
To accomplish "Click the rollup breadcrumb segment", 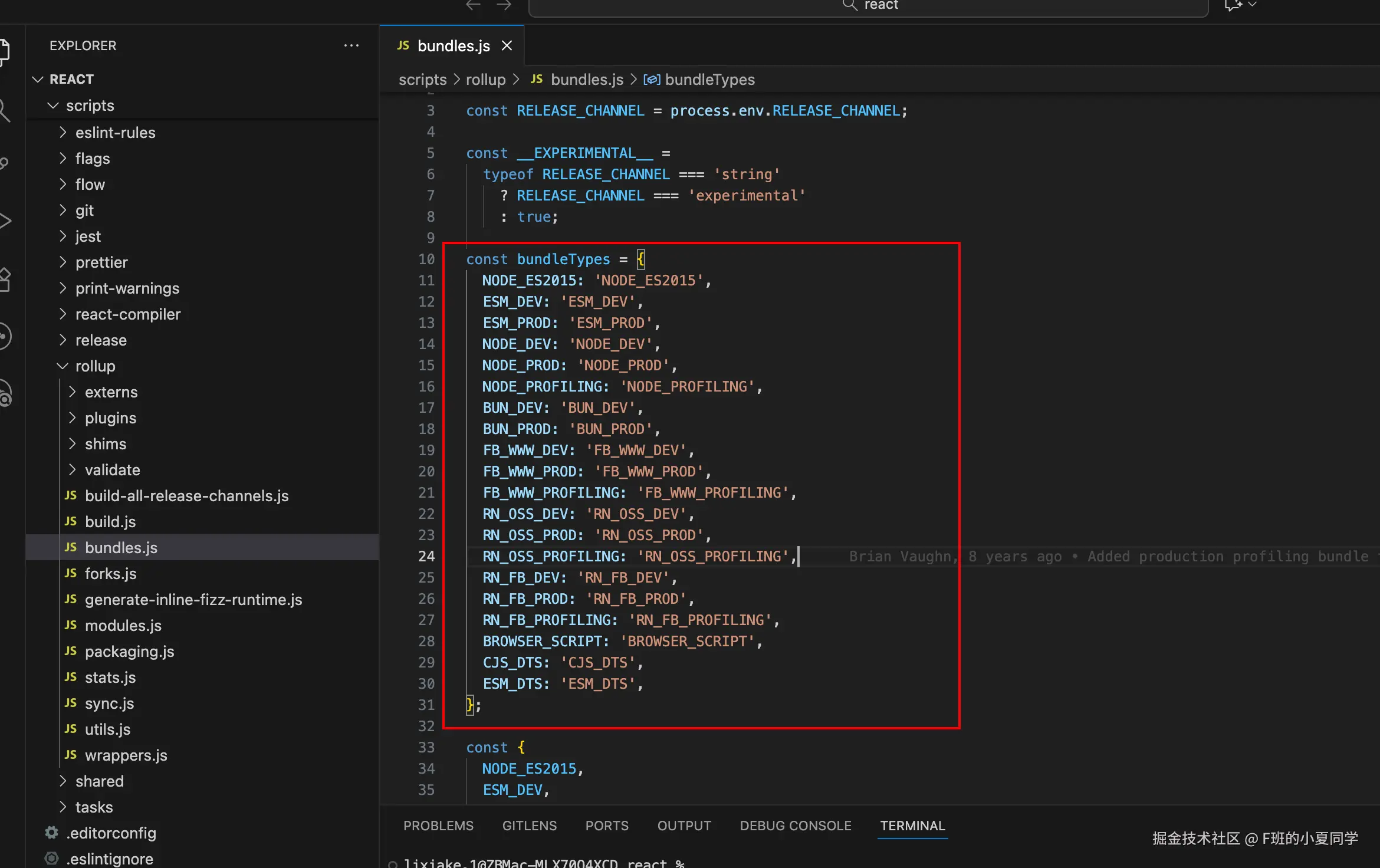I will pyautogui.click(x=485, y=80).
